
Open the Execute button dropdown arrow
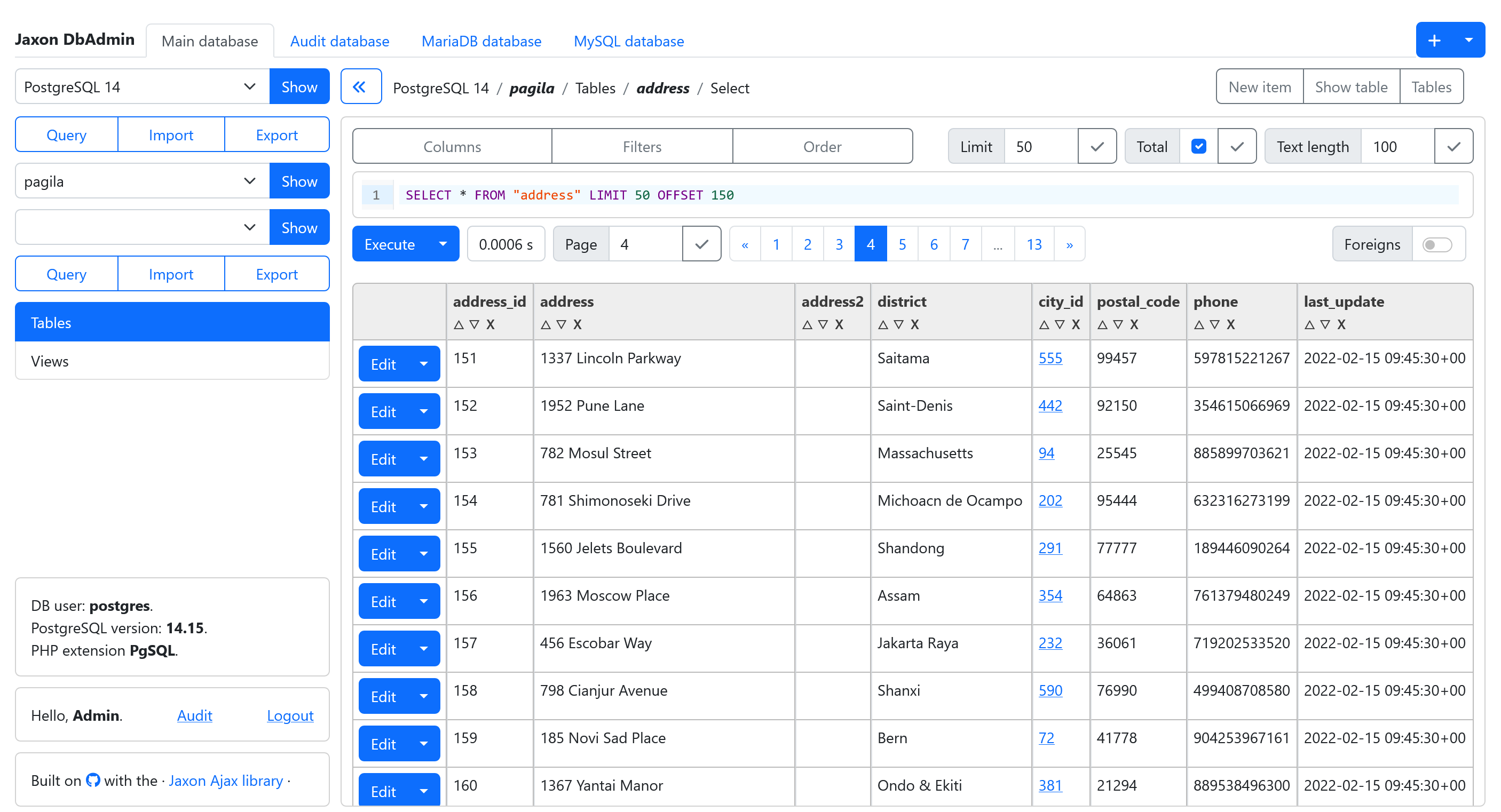pyautogui.click(x=443, y=244)
